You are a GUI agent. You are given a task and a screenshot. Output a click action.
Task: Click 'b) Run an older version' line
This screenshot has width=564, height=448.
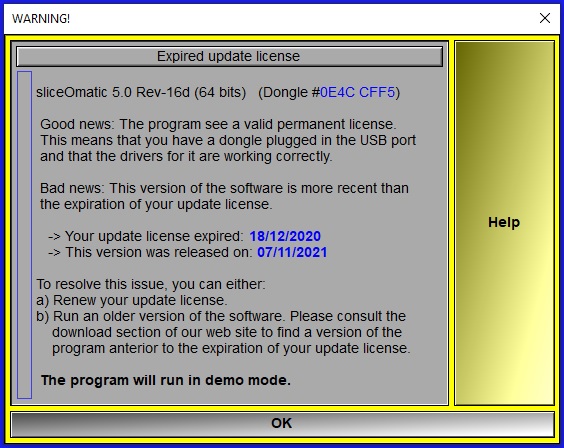[x=221, y=316]
